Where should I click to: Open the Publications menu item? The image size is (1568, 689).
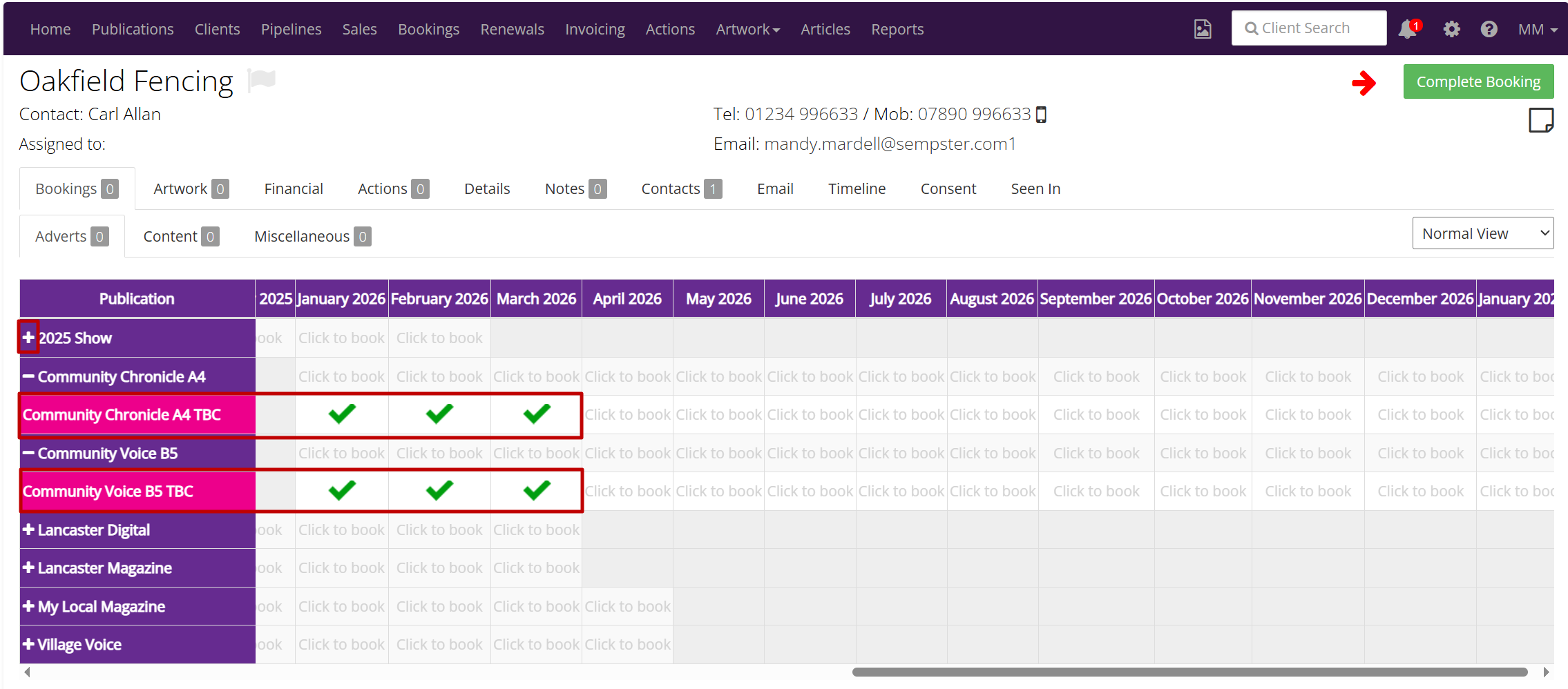(133, 29)
